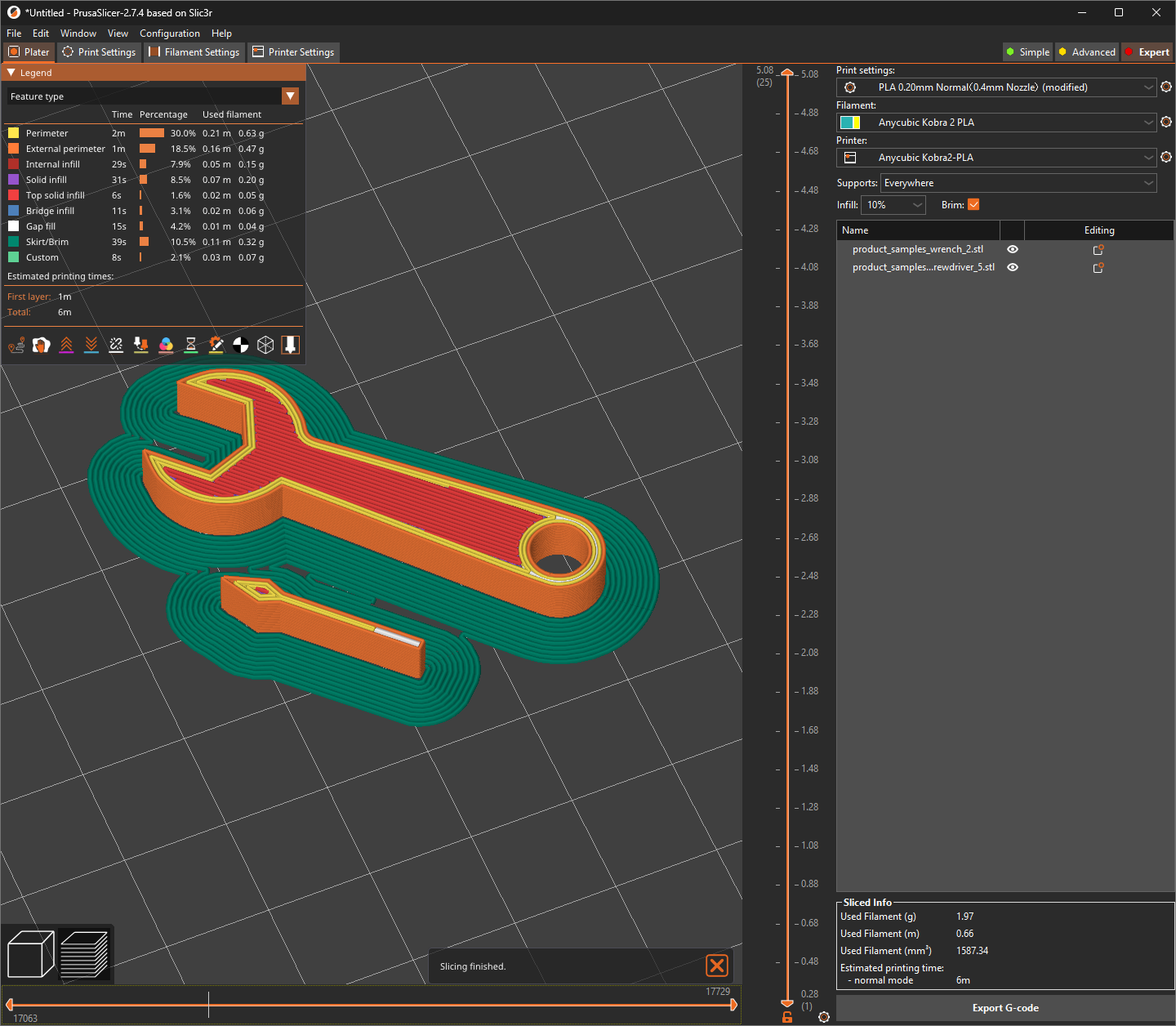
Task: Click edit icon for product_samples_wrench_2.stl
Action: (x=1098, y=250)
